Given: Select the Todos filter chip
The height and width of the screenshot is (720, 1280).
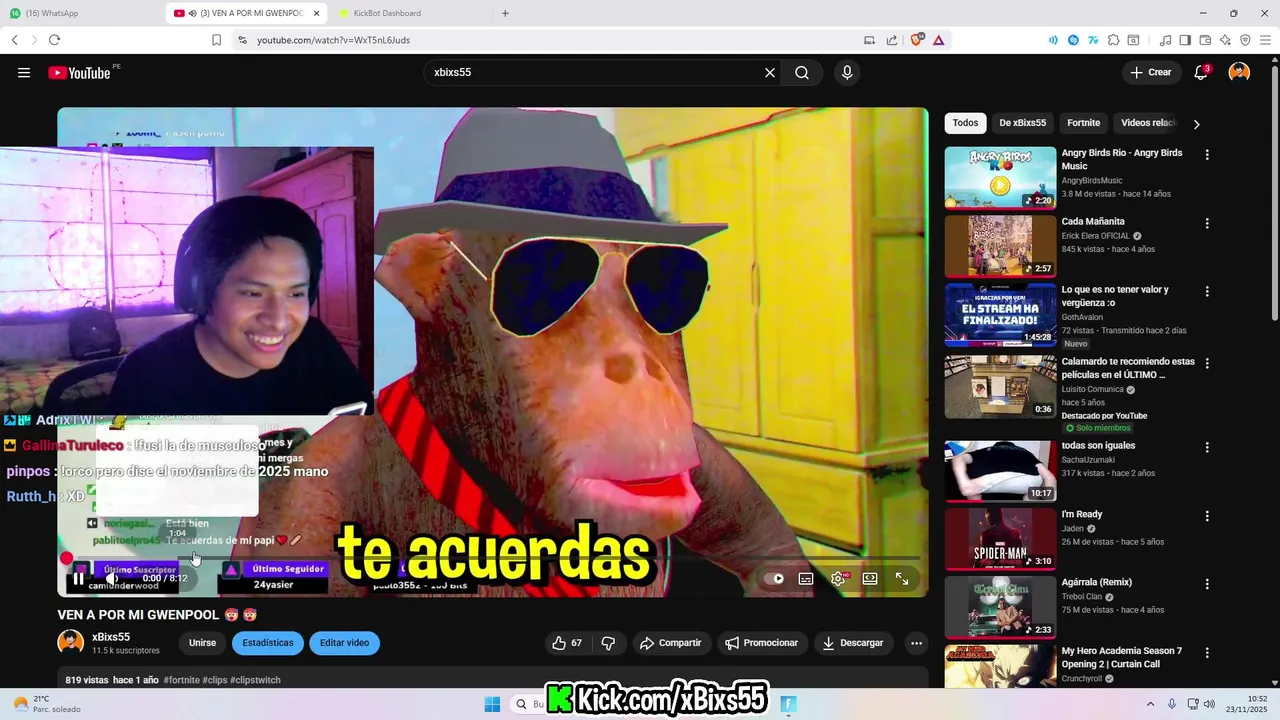Looking at the screenshot, I should (x=966, y=123).
